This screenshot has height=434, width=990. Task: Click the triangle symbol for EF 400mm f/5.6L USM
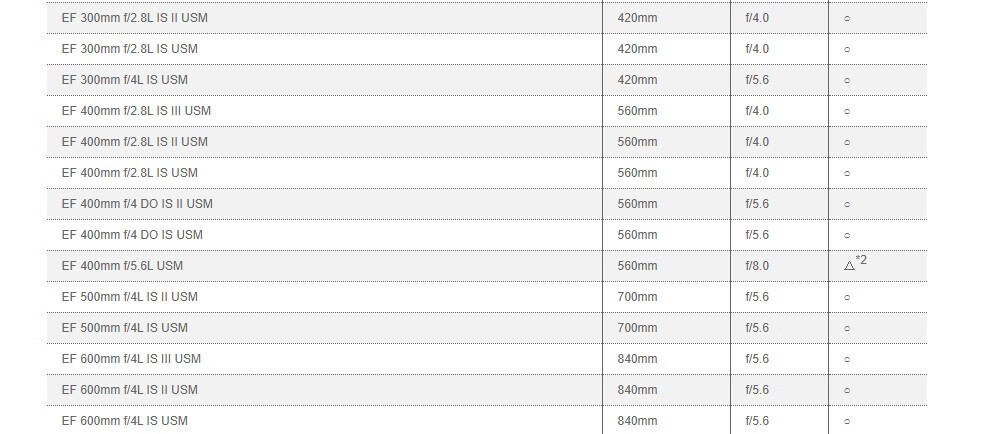click(x=849, y=266)
